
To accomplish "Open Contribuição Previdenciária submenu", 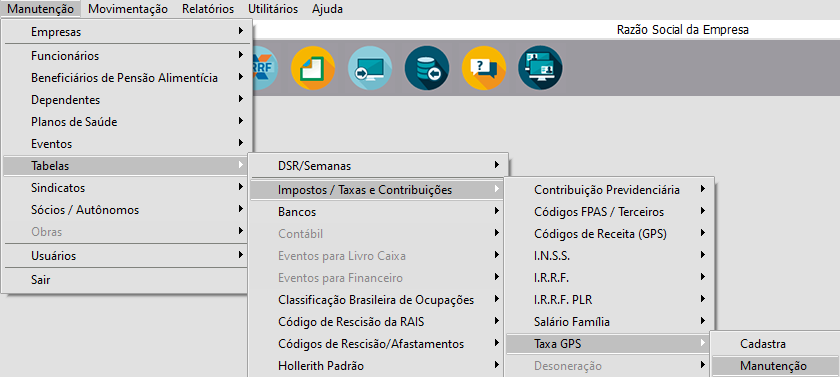I will tap(610, 190).
